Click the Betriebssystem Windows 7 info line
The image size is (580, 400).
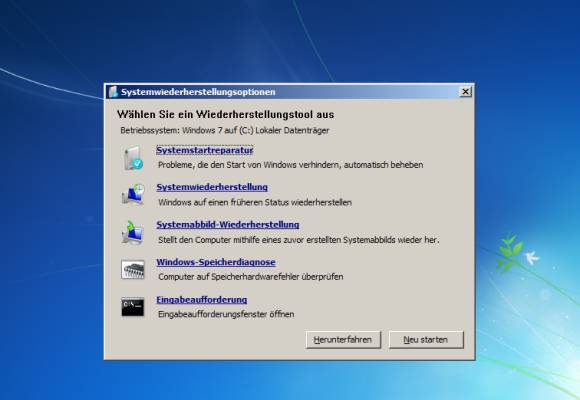point(225,130)
